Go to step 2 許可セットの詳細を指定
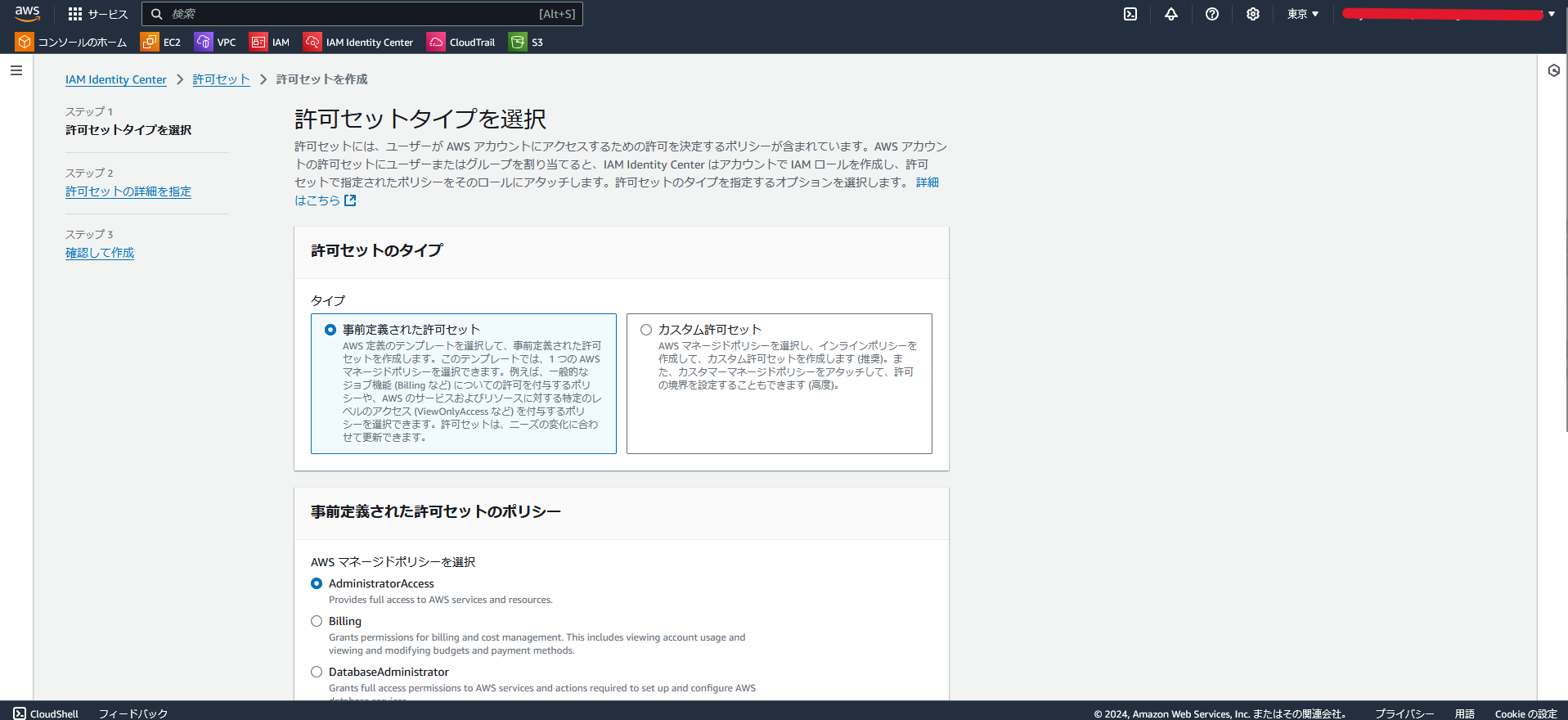Image resolution: width=1568 pixels, height=720 pixels. pos(128,191)
